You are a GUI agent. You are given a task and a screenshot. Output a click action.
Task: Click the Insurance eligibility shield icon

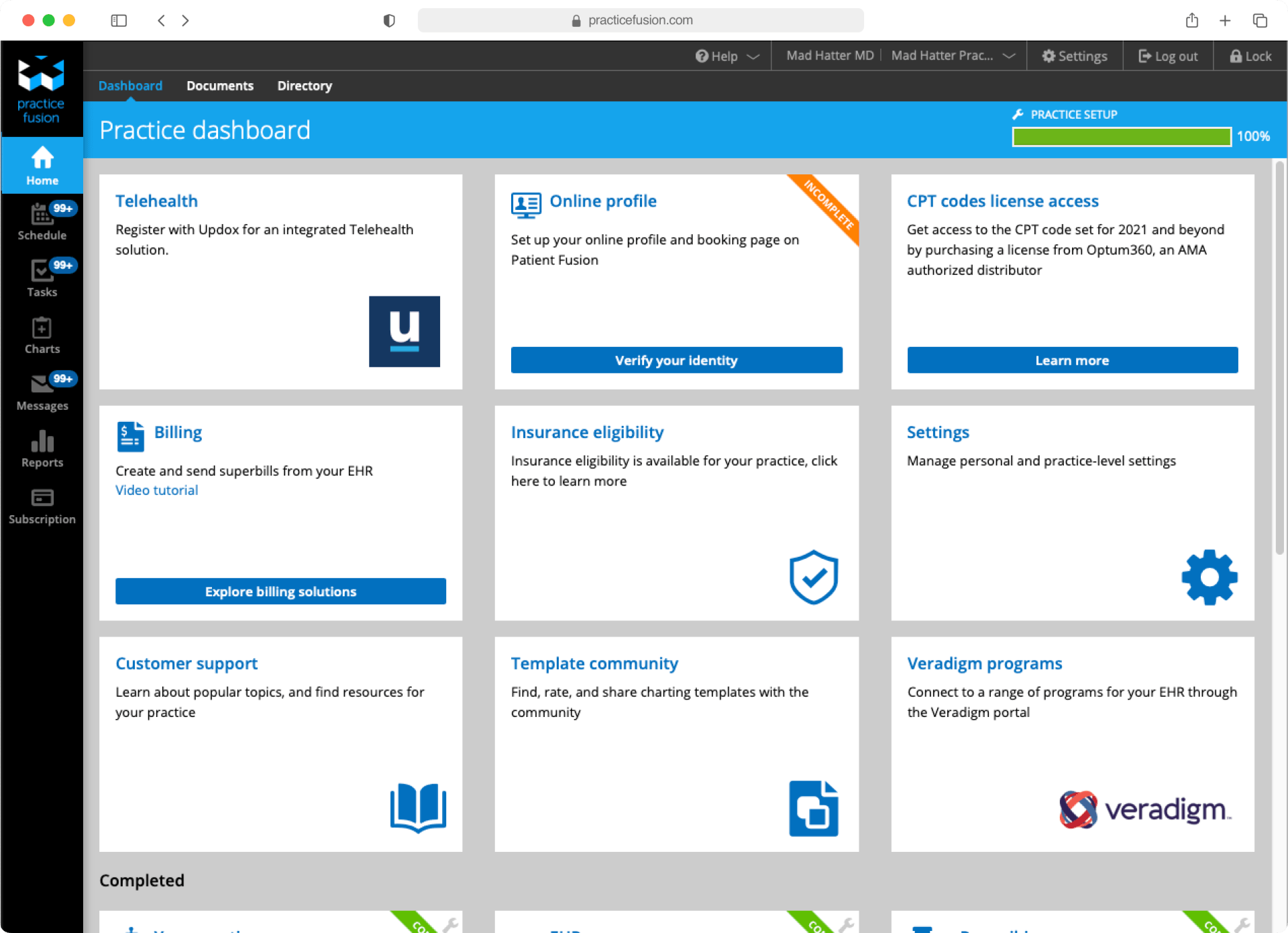tap(814, 577)
